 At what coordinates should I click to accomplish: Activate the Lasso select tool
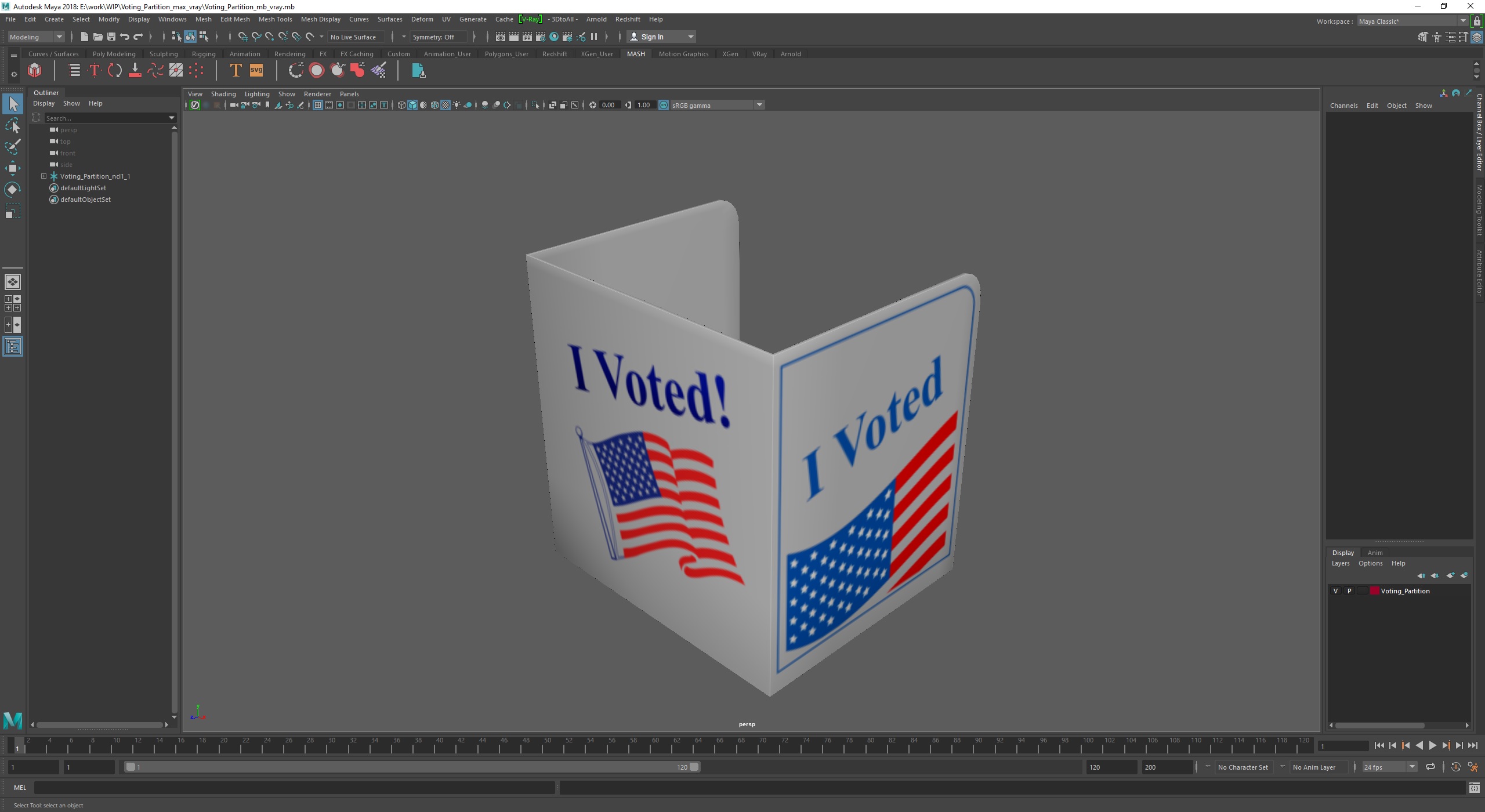13,125
